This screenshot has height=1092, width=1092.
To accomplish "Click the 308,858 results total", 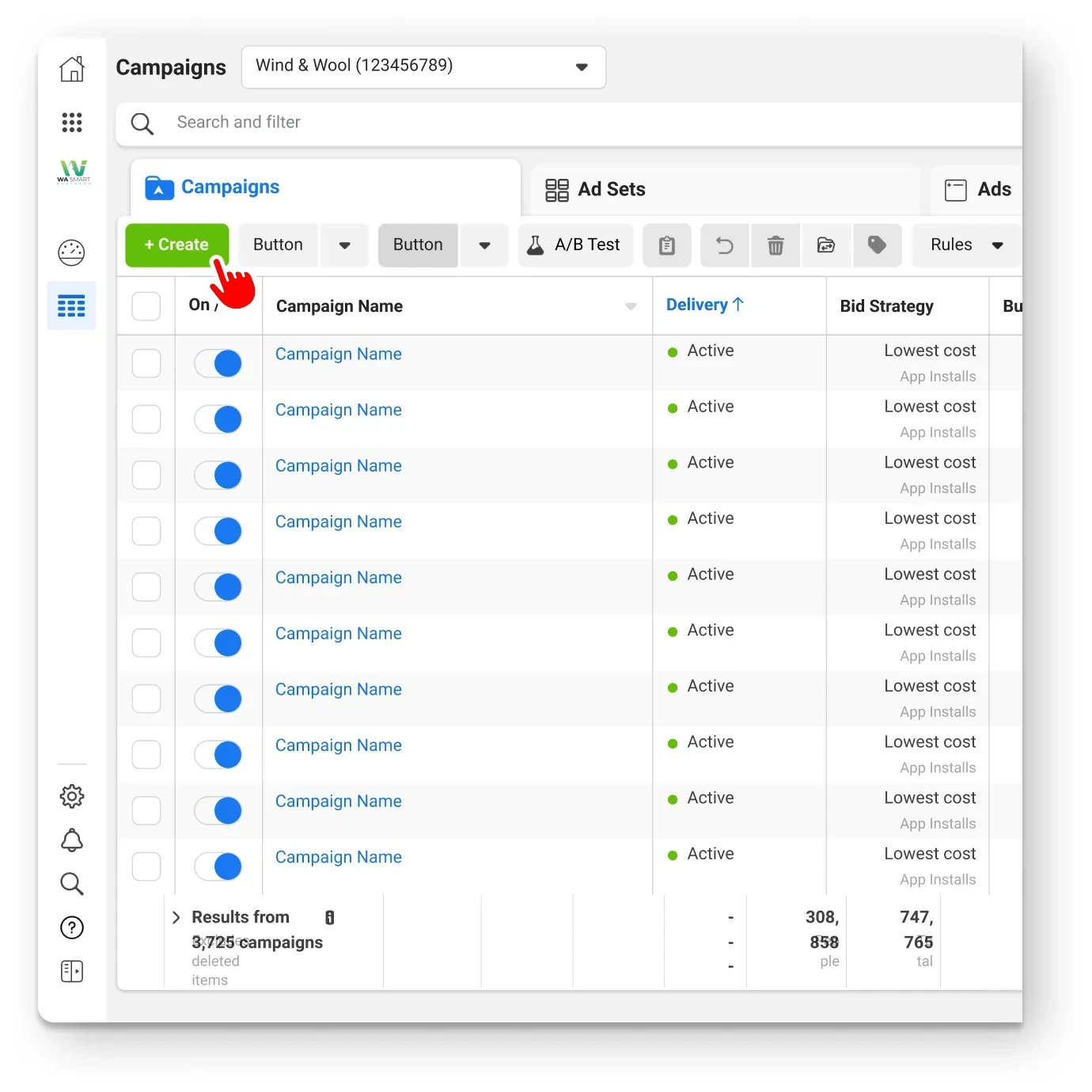I will point(822,930).
